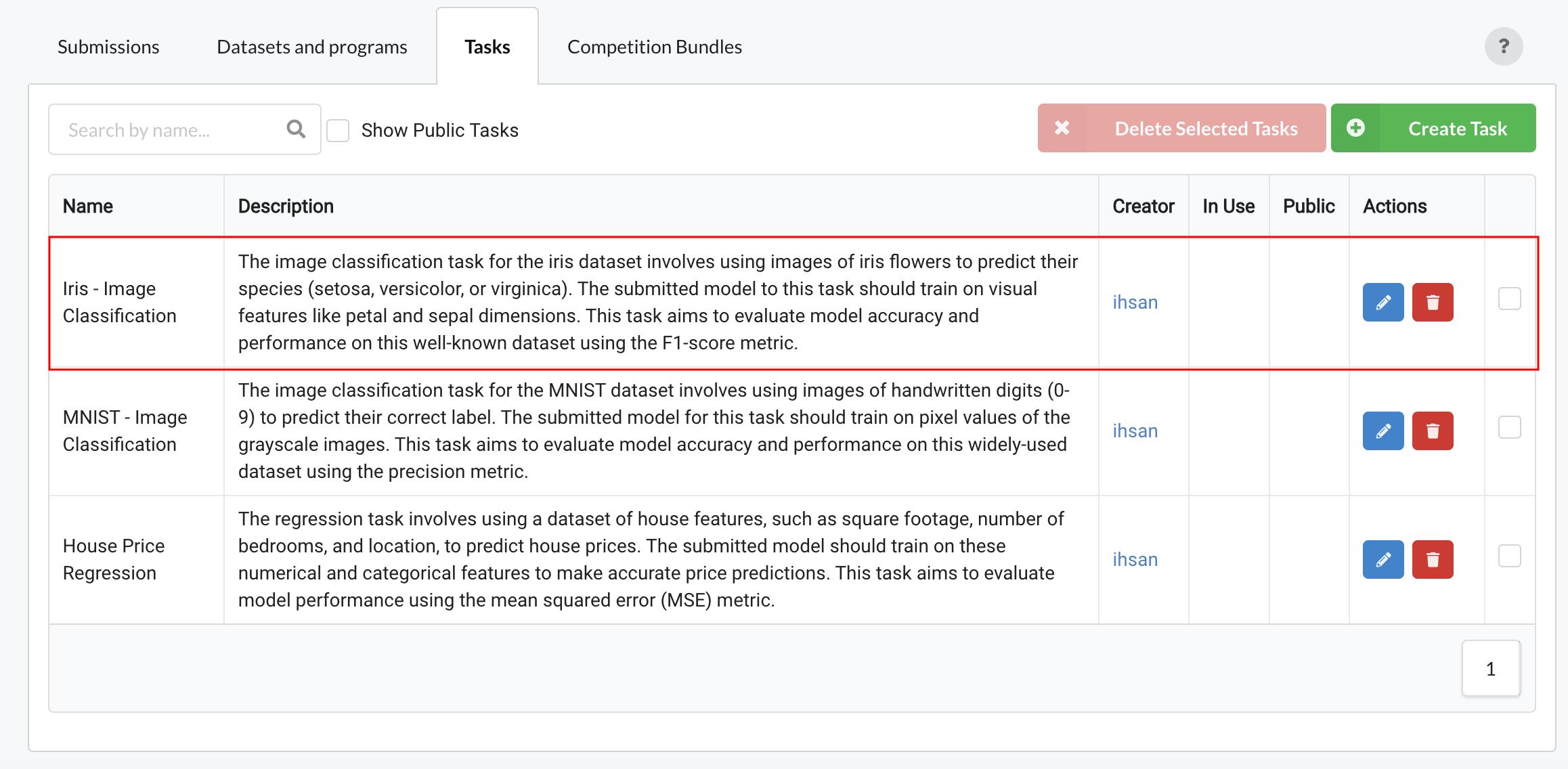Image resolution: width=1568 pixels, height=769 pixels.
Task: Switch to Datasets and programs tab
Action: 311,46
